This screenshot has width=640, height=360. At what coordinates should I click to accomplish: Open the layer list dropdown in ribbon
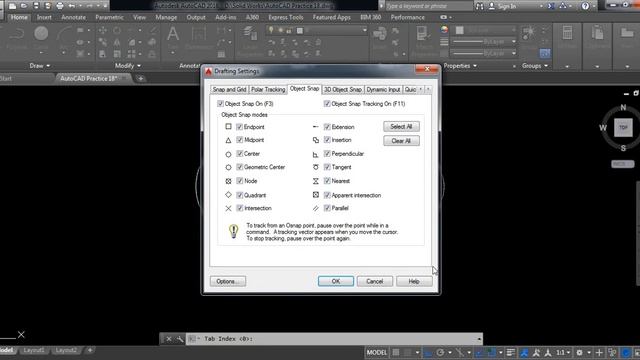pos(364,30)
